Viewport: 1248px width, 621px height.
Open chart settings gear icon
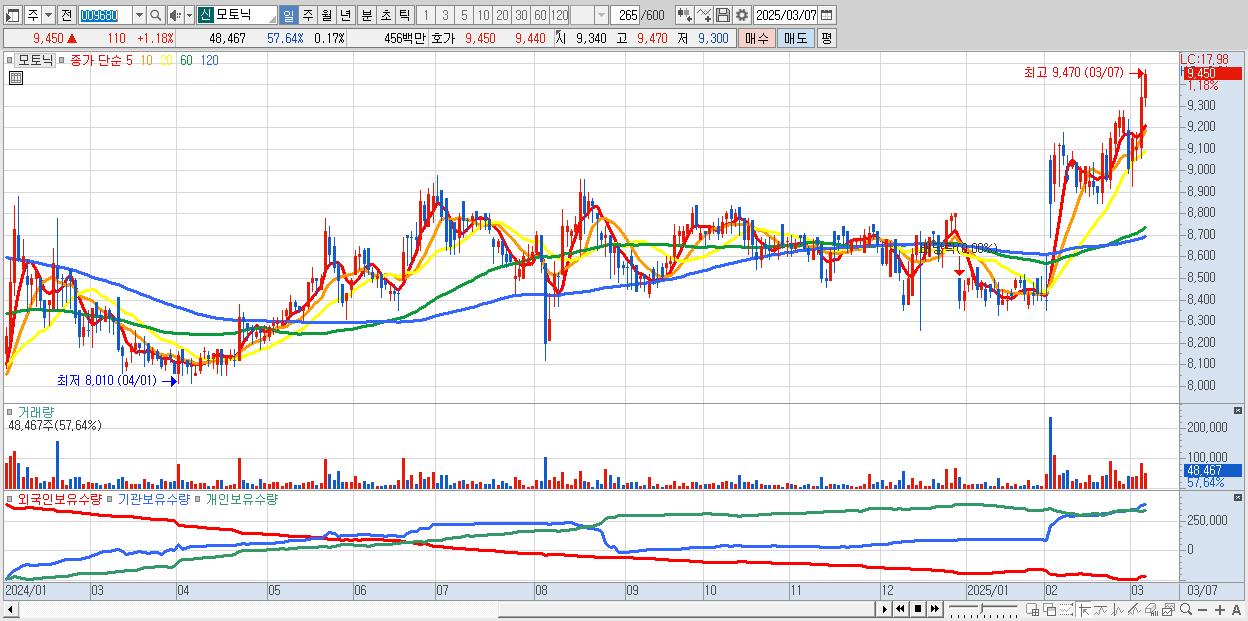(742, 15)
